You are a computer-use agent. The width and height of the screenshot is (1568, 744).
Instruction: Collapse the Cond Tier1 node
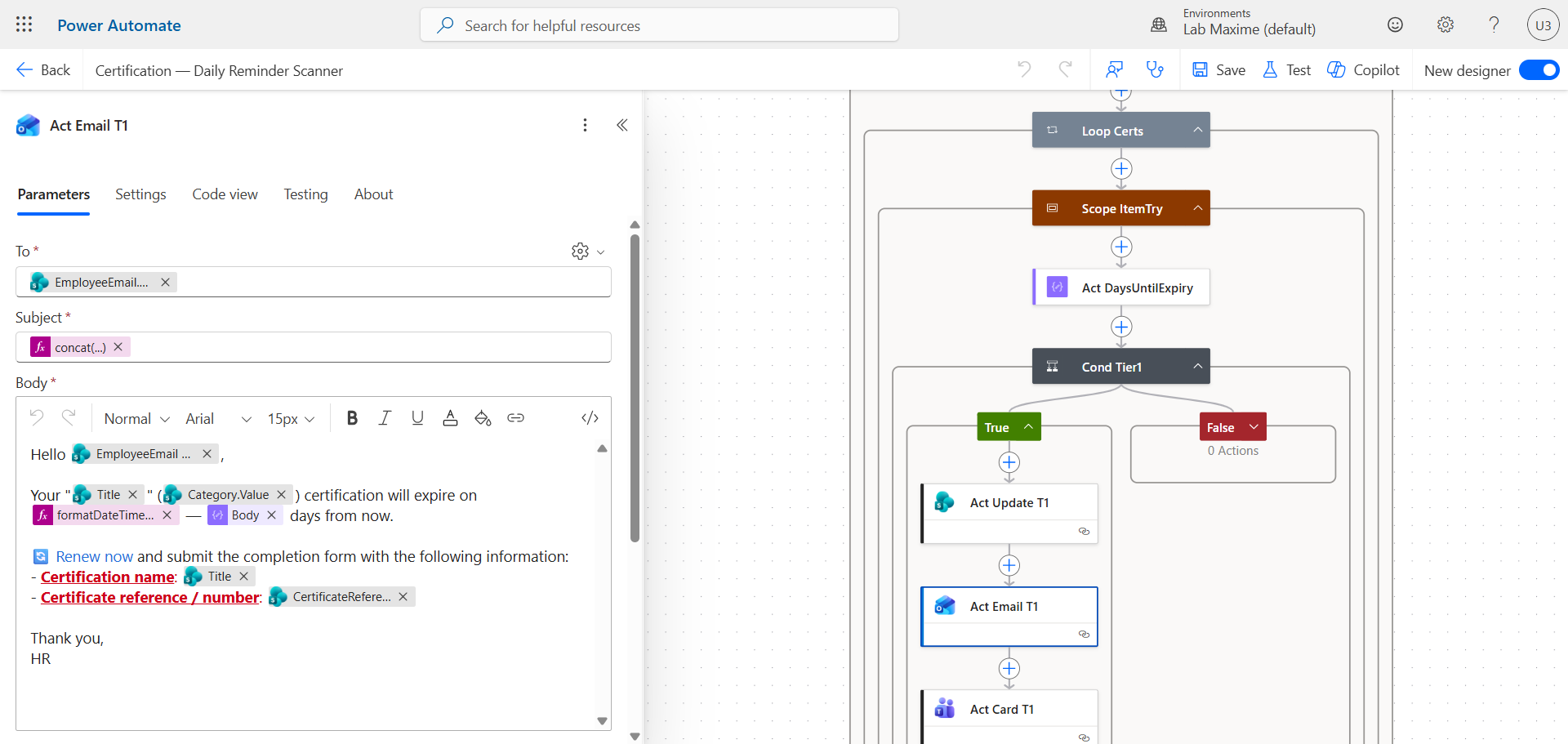(x=1197, y=366)
